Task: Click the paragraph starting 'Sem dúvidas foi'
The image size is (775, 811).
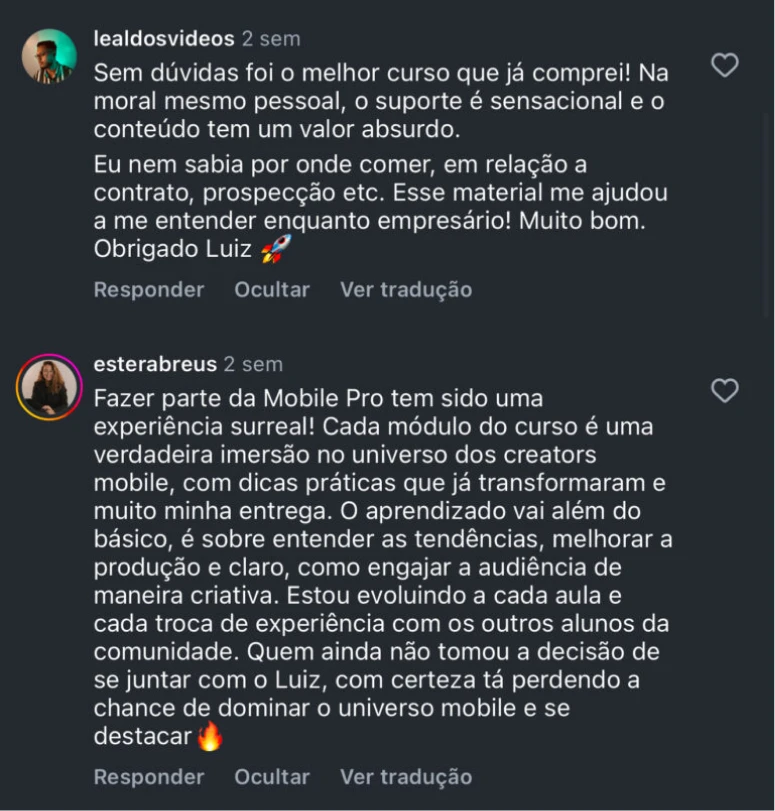Action: click(x=380, y=101)
